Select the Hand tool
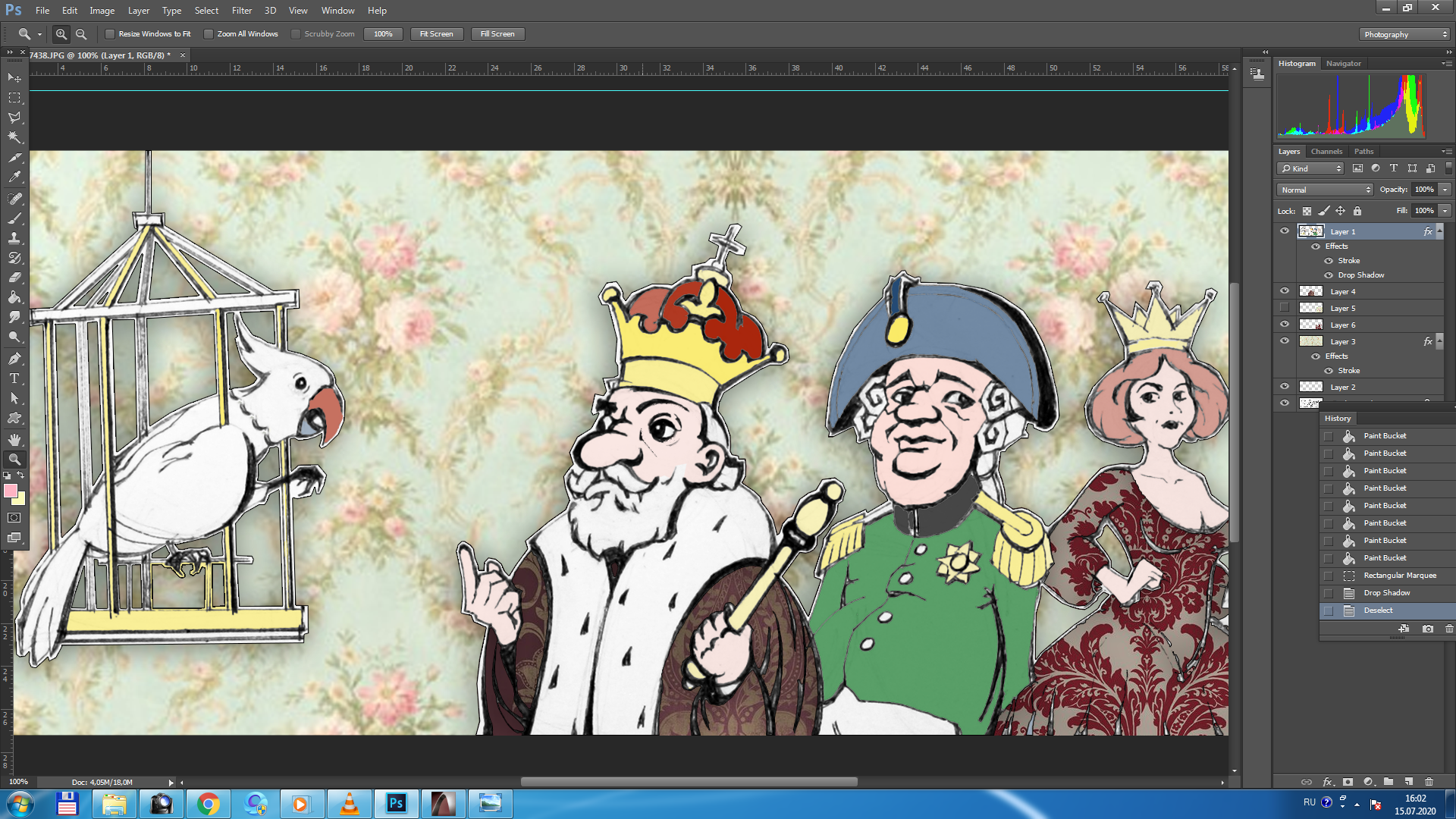The width and height of the screenshot is (1456, 819). pos(14,439)
